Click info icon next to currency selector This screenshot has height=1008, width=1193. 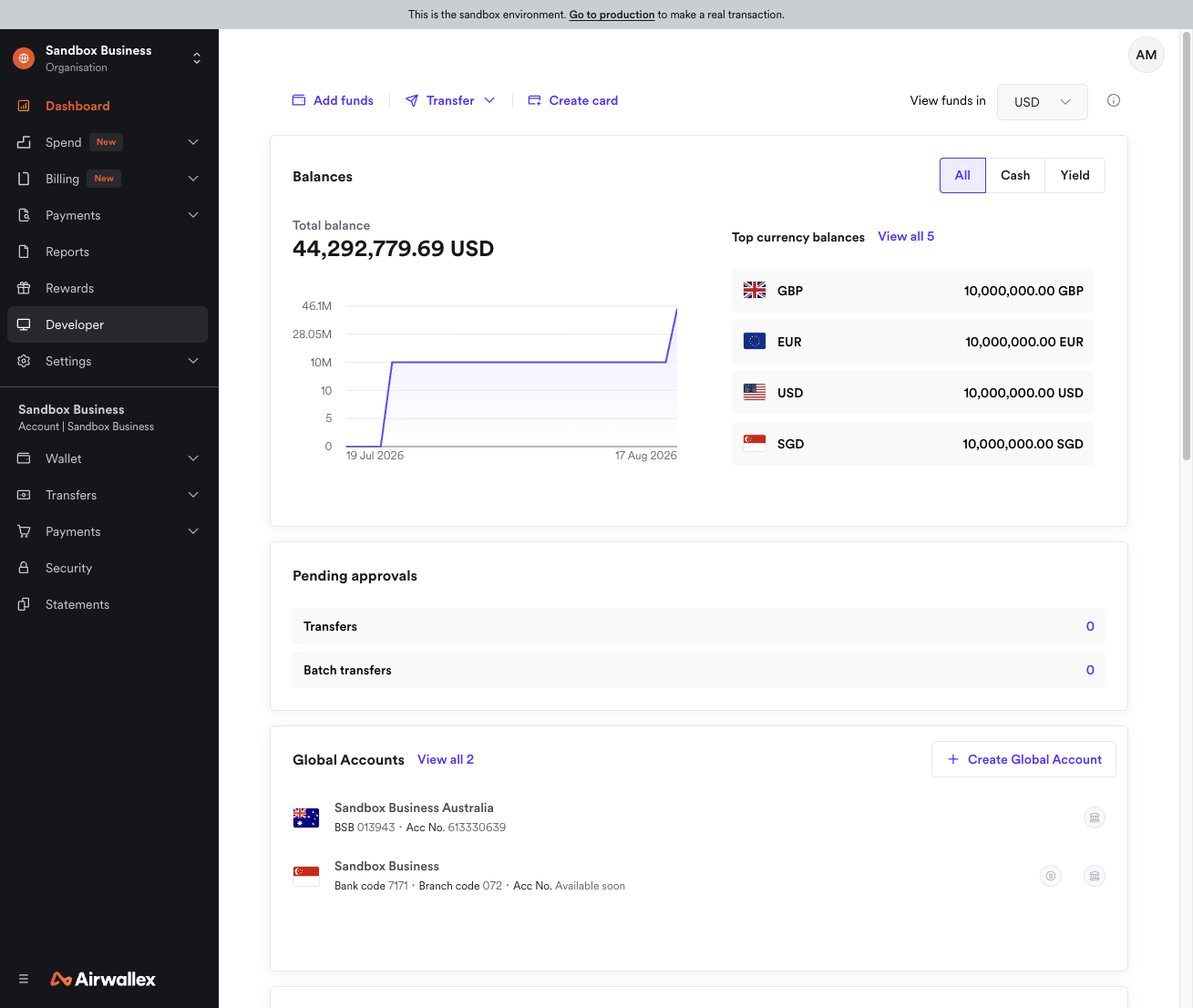point(1114,100)
